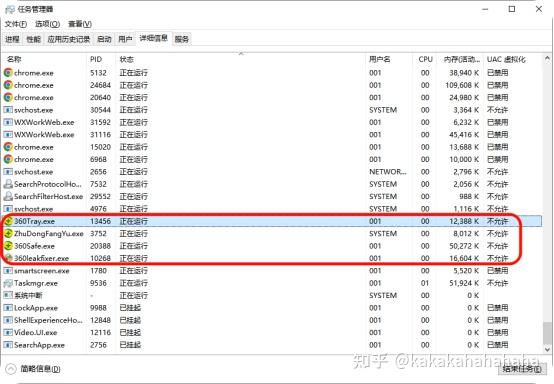Click SYSTEM user in ZhuDongFangYu.exe row
The width and height of the screenshot is (554, 384).
click(383, 234)
